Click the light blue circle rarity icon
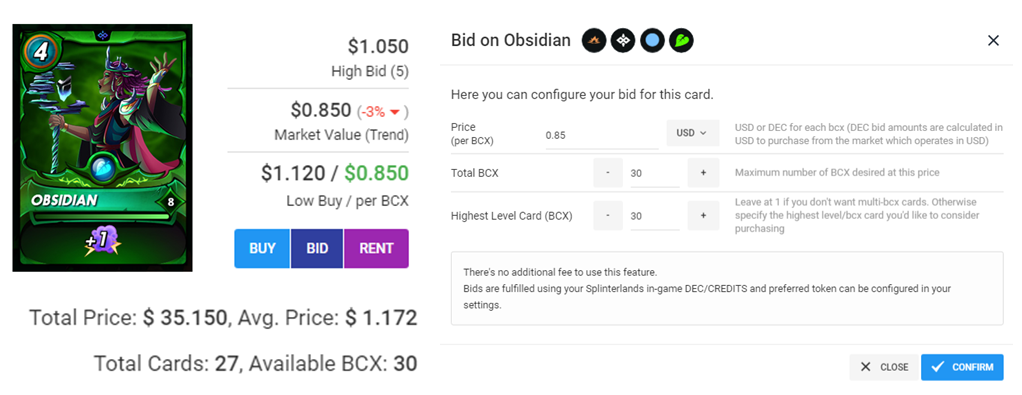The height and width of the screenshot is (395, 1022). [x=652, y=41]
